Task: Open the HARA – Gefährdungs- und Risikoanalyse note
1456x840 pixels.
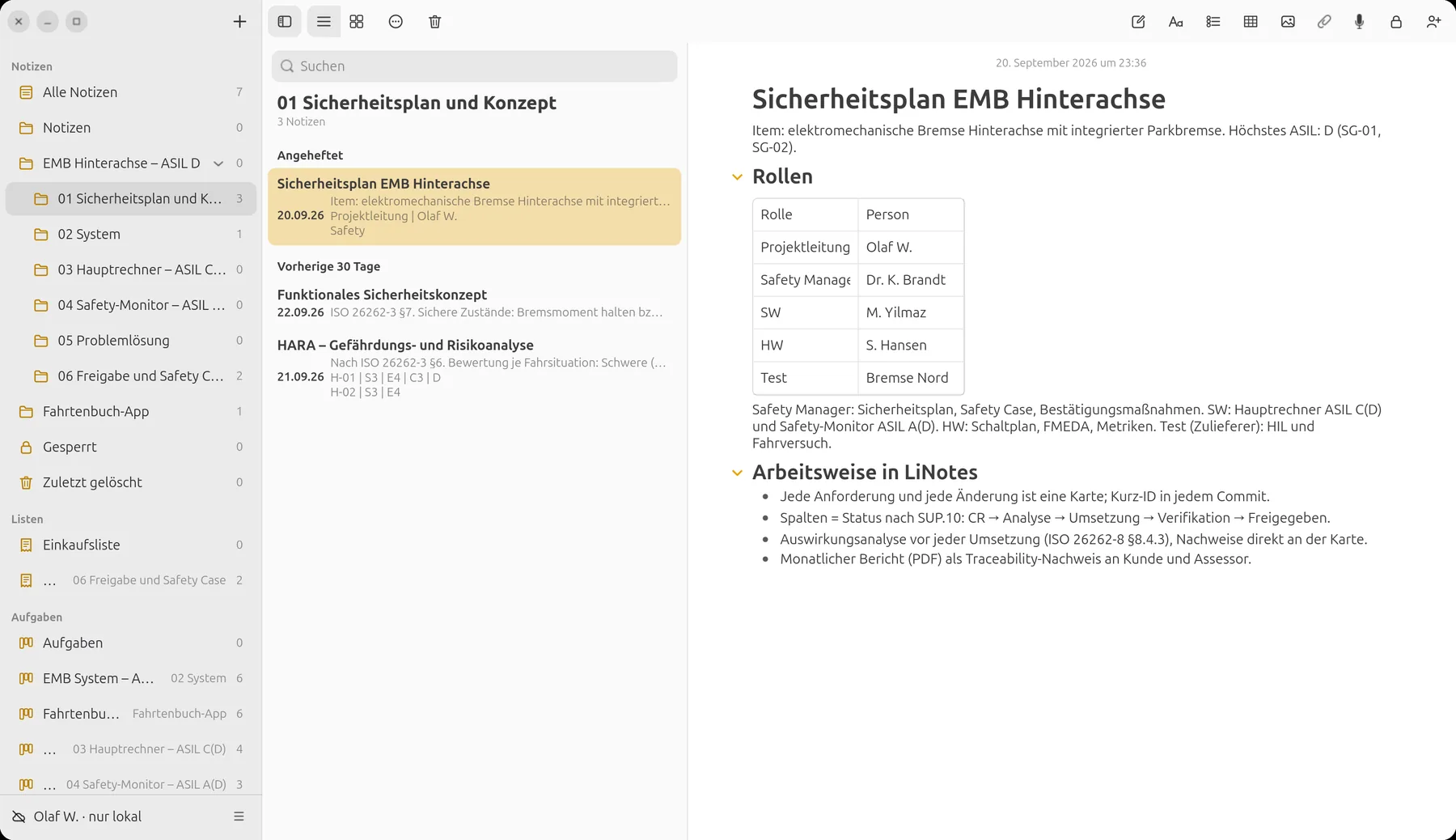Action: coord(474,368)
